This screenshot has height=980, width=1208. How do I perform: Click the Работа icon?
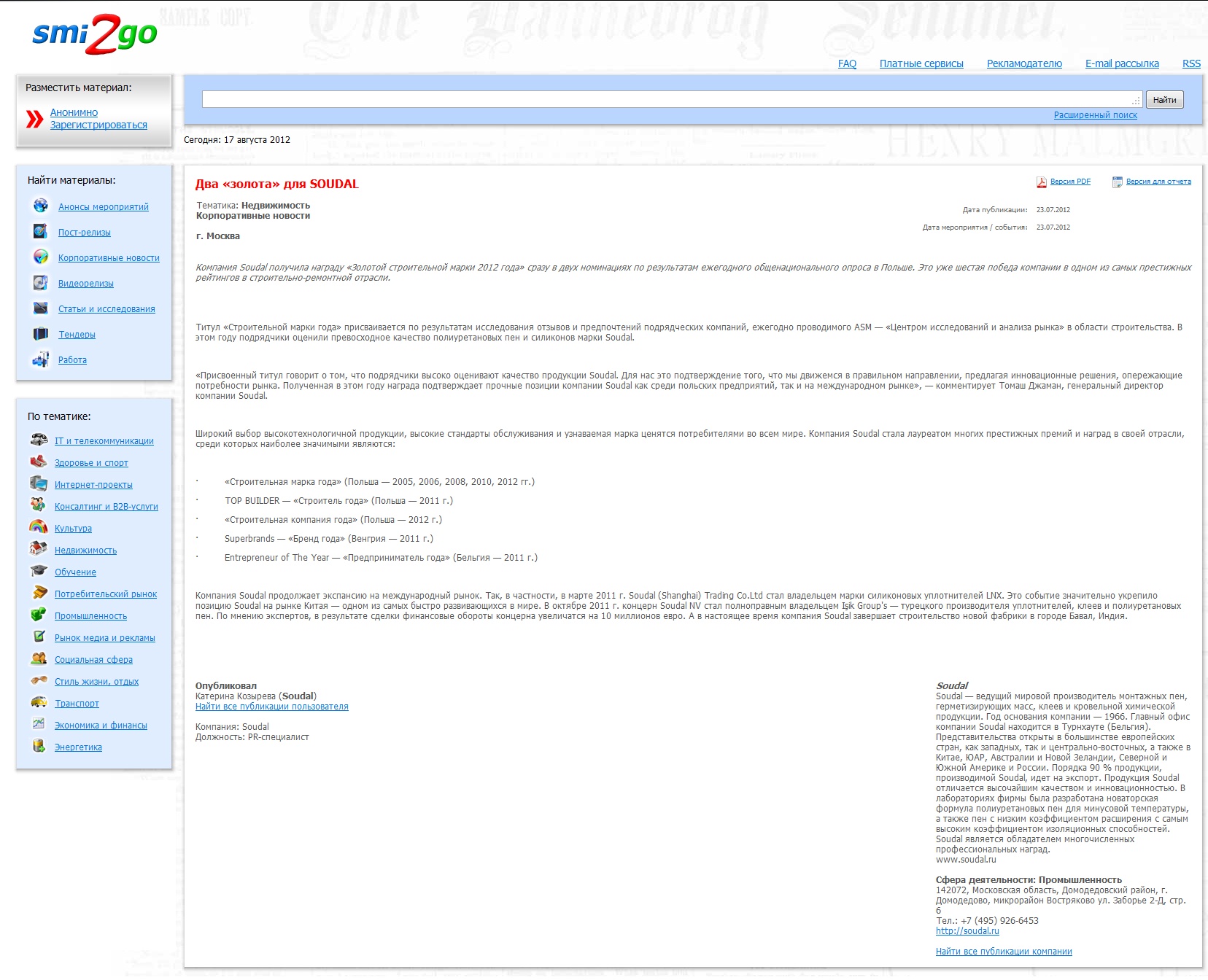pyautogui.click(x=41, y=359)
